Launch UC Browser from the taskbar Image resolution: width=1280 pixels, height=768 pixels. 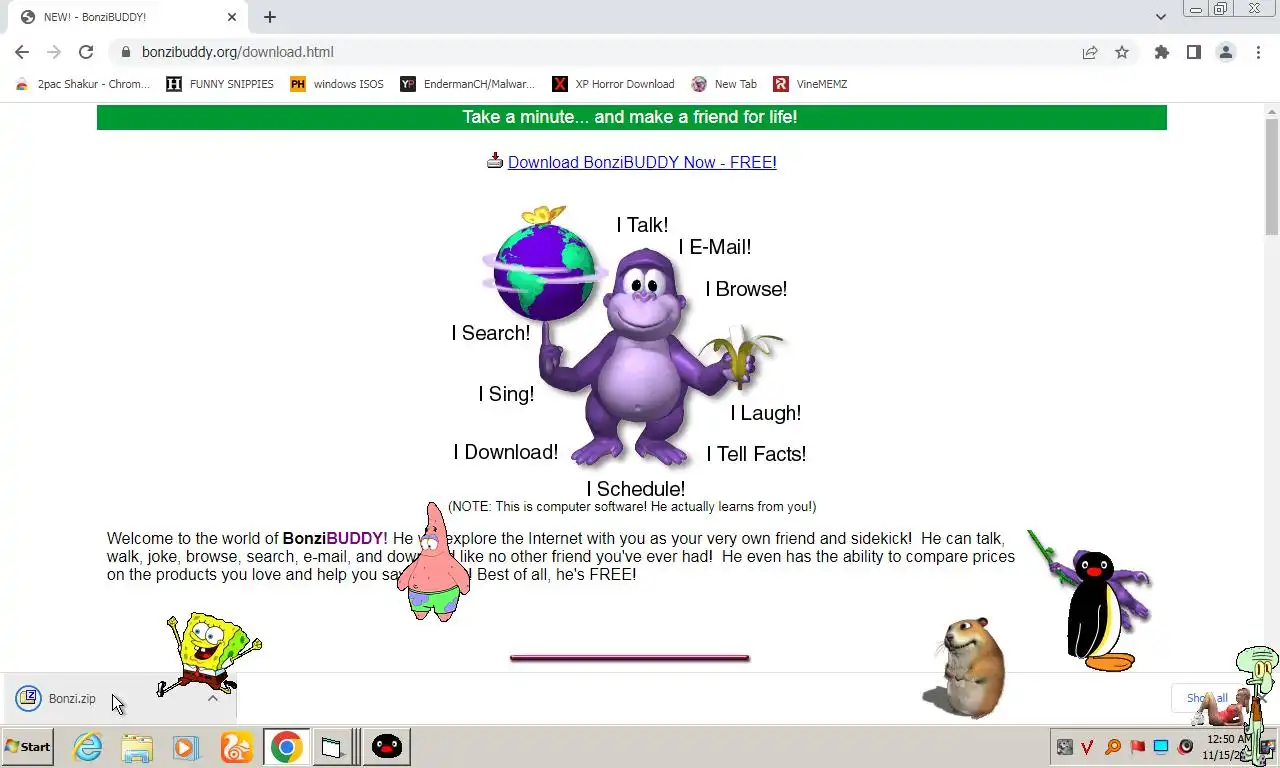click(x=237, y=747)
